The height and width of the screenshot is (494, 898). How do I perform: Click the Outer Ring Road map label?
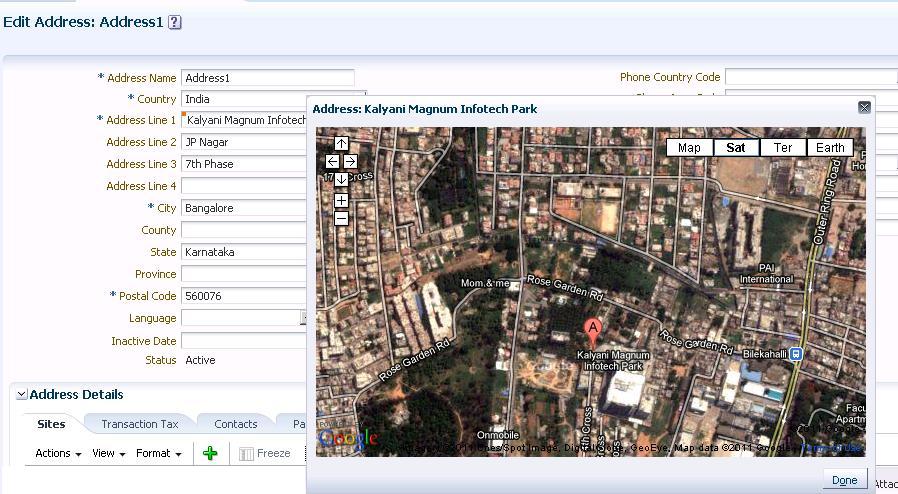click(x=828, y=201)
